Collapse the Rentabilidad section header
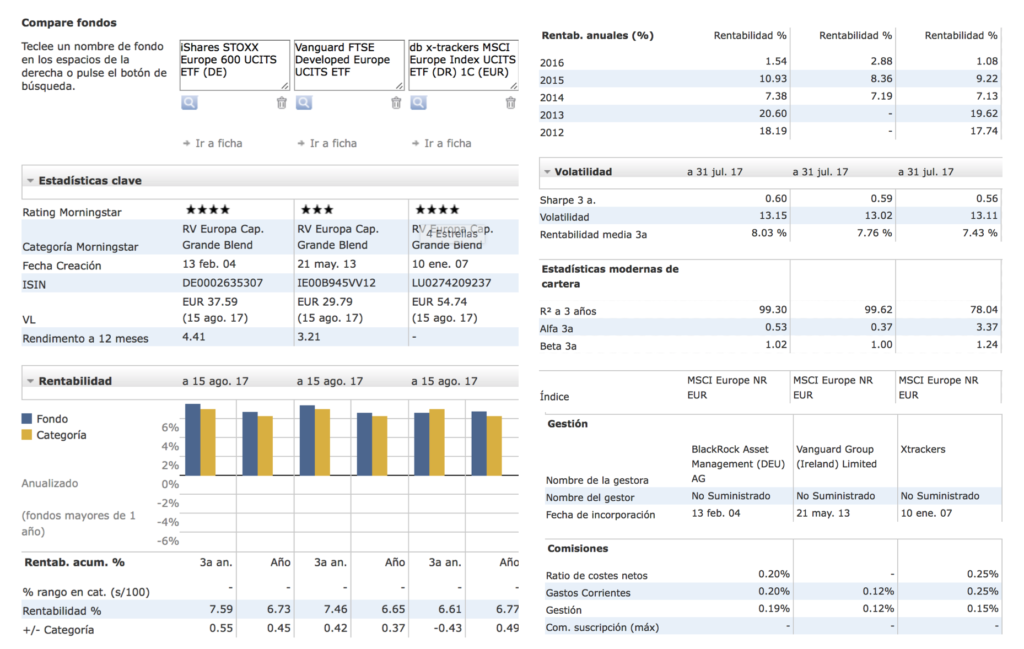The image size is (1024, 649). click(x=30, y=381)
